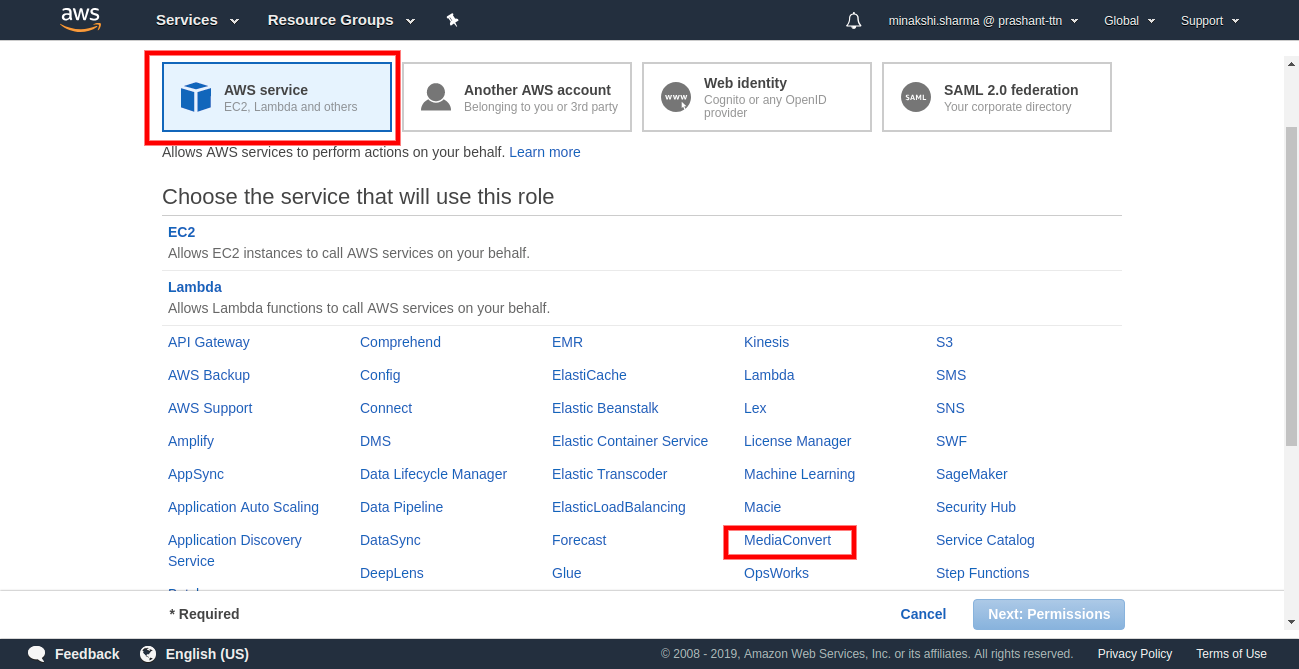Screen dimensions: 1299x669
Task: Select the EMR service
Action: coord(567,342)
